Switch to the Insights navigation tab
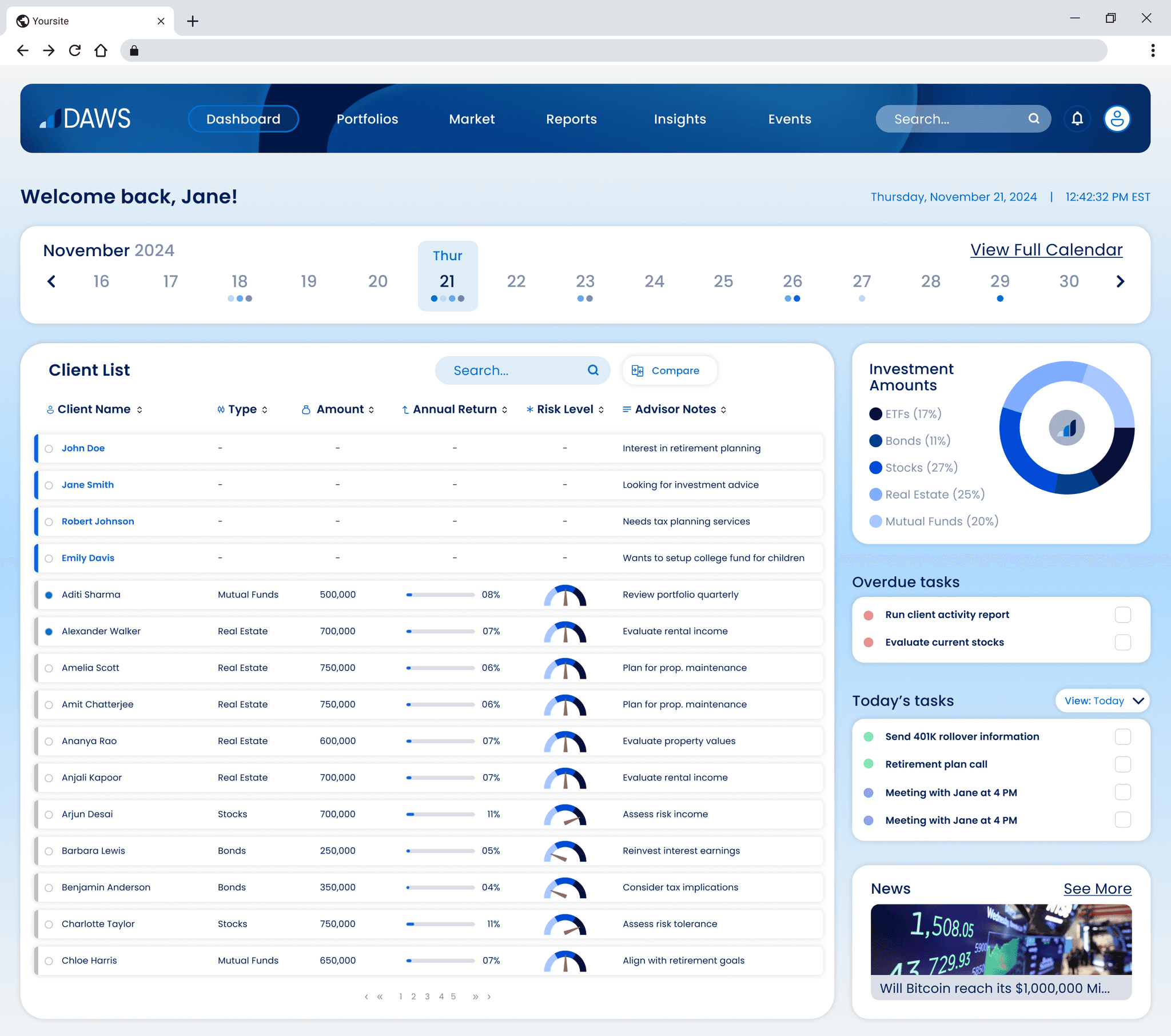This screenshot has width=1171, height=1036. click(x=679, y=118)
